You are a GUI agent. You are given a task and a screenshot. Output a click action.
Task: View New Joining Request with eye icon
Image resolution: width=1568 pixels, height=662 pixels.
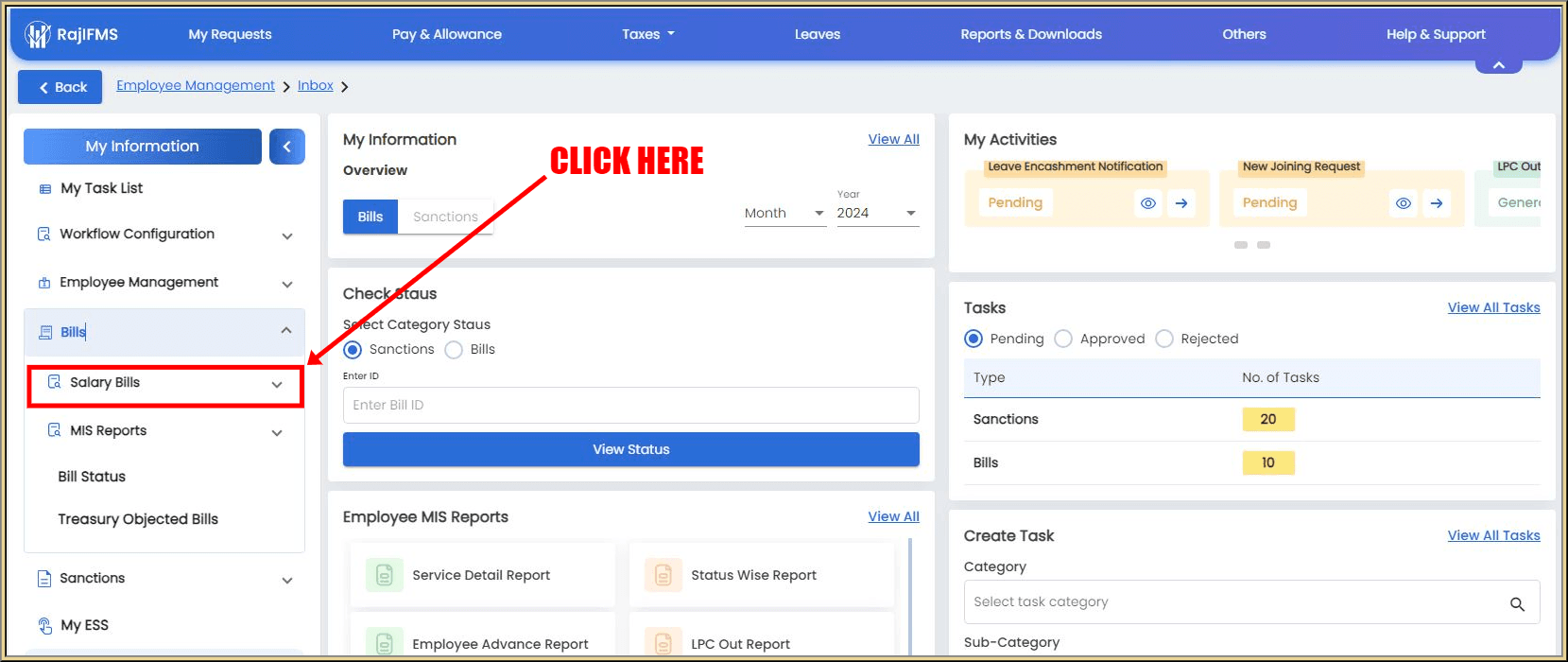pos(1404,203)
